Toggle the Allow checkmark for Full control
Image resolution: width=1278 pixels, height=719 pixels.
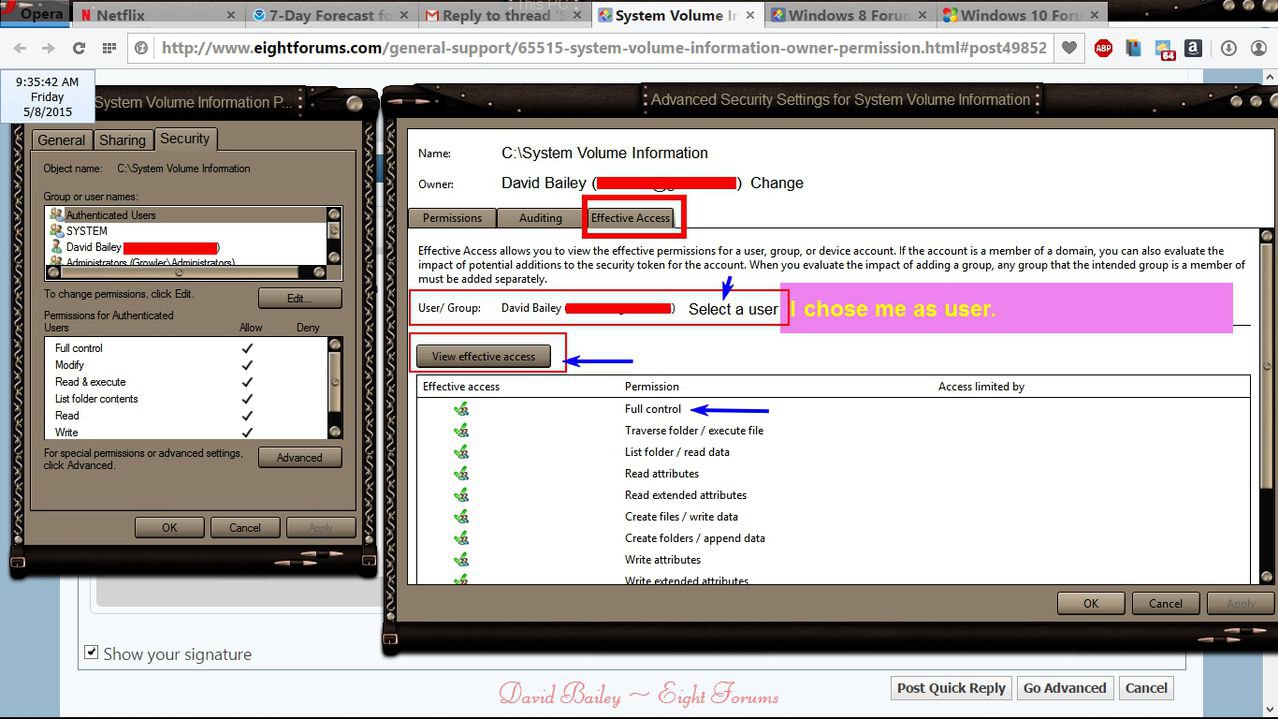[247, 348]
